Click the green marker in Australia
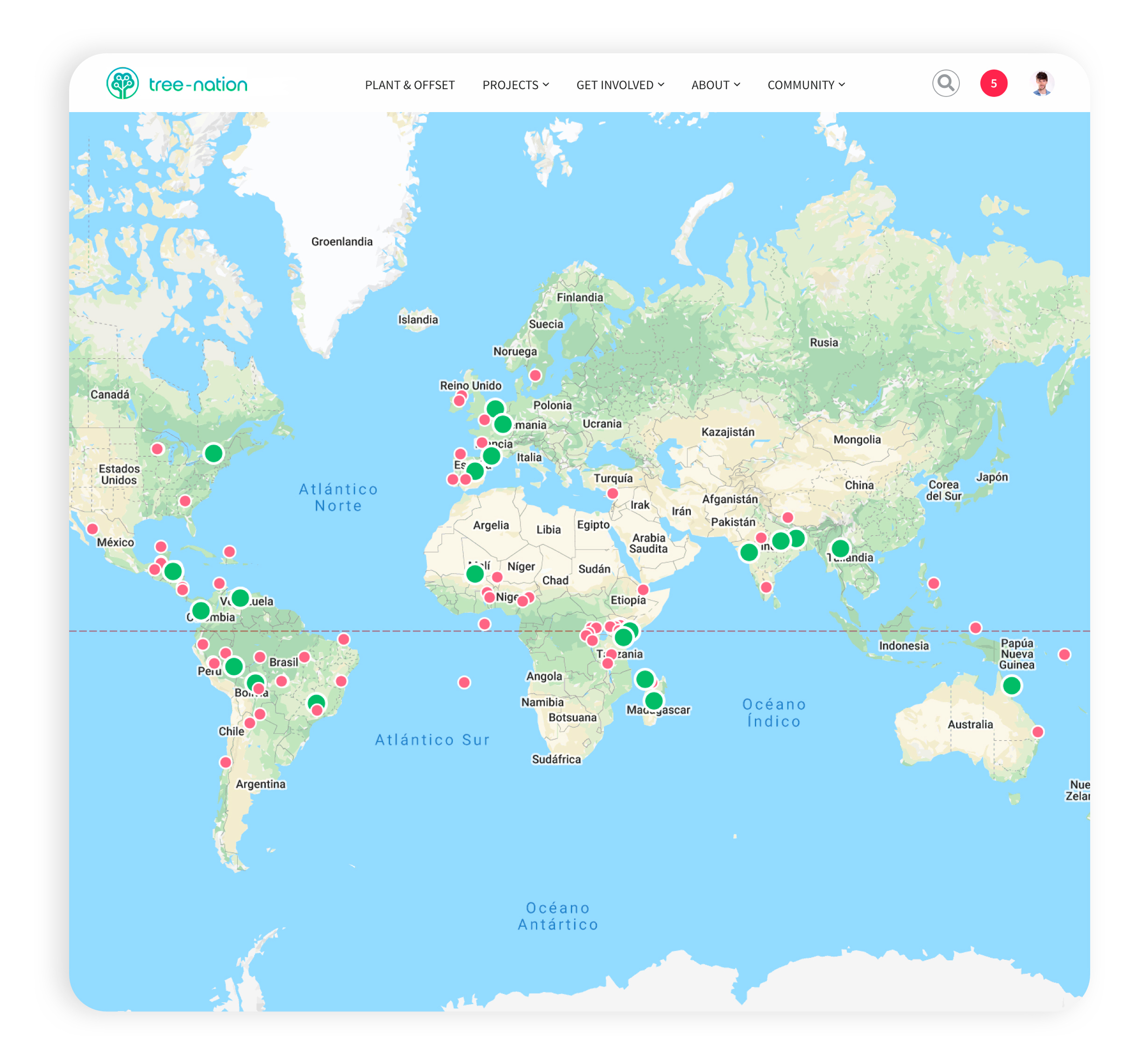 tap(1012, 685)
